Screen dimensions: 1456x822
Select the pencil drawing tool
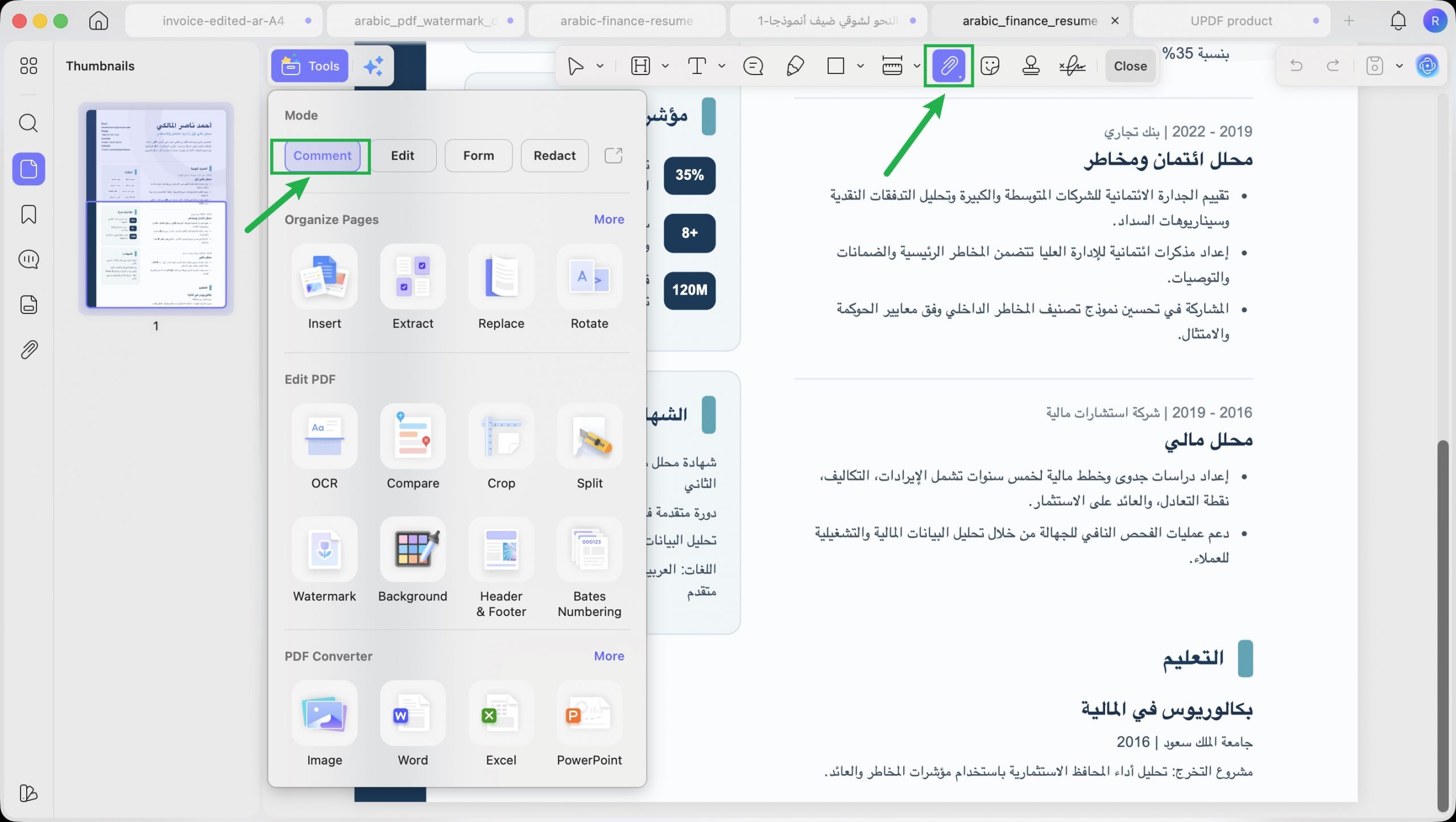[x=795, y=66]
